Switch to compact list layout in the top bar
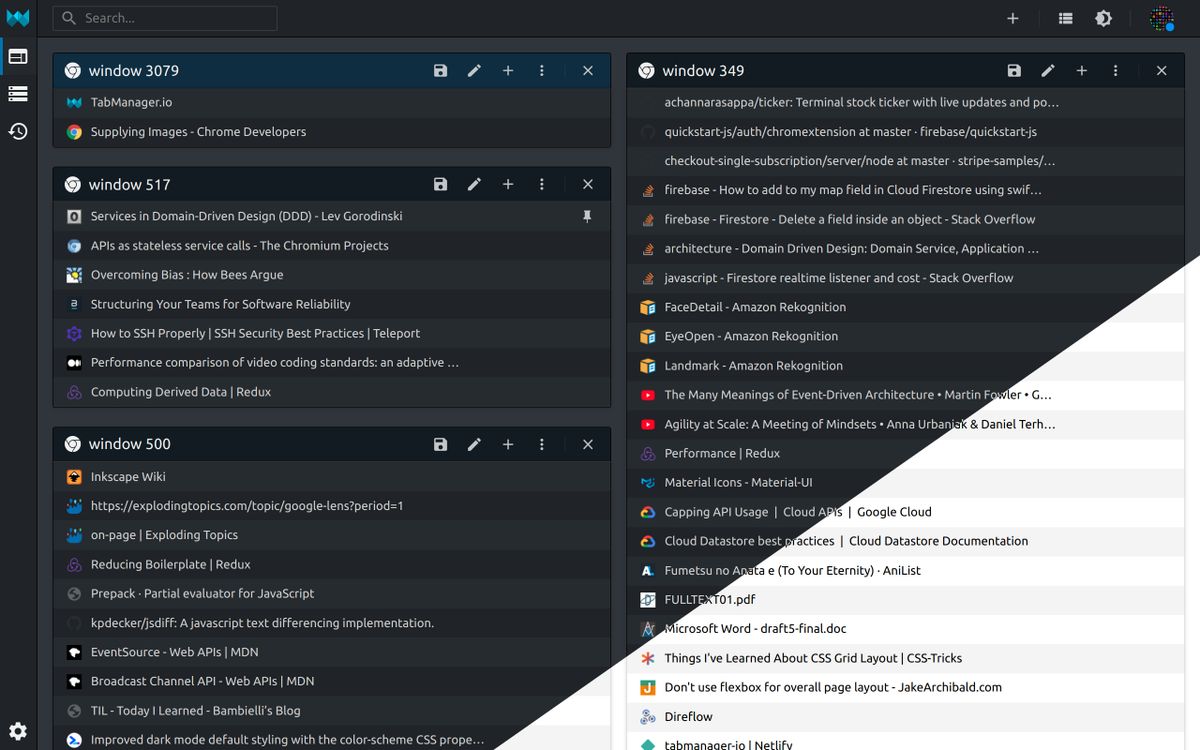The height and width of the screenshot is (750, 1200). [x=1065, y=18]
